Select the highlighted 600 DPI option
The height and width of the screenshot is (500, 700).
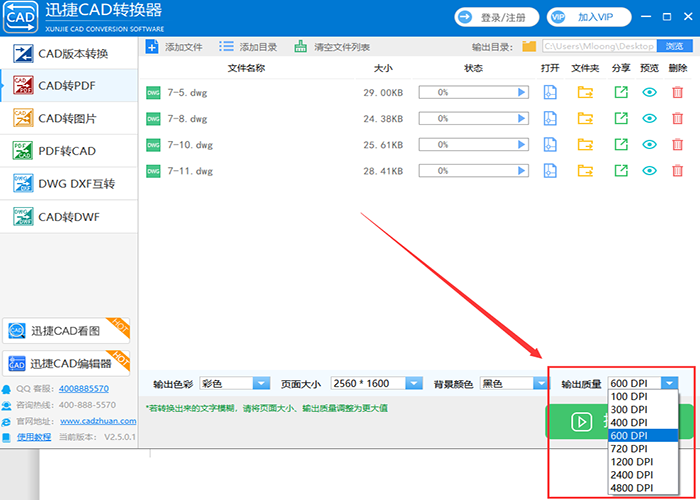(643, 435)
